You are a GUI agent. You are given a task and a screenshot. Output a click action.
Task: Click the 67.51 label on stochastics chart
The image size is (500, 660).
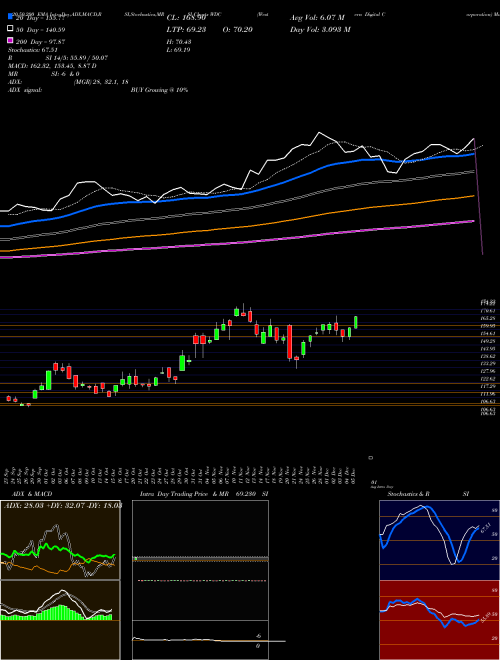pos(486,527)
